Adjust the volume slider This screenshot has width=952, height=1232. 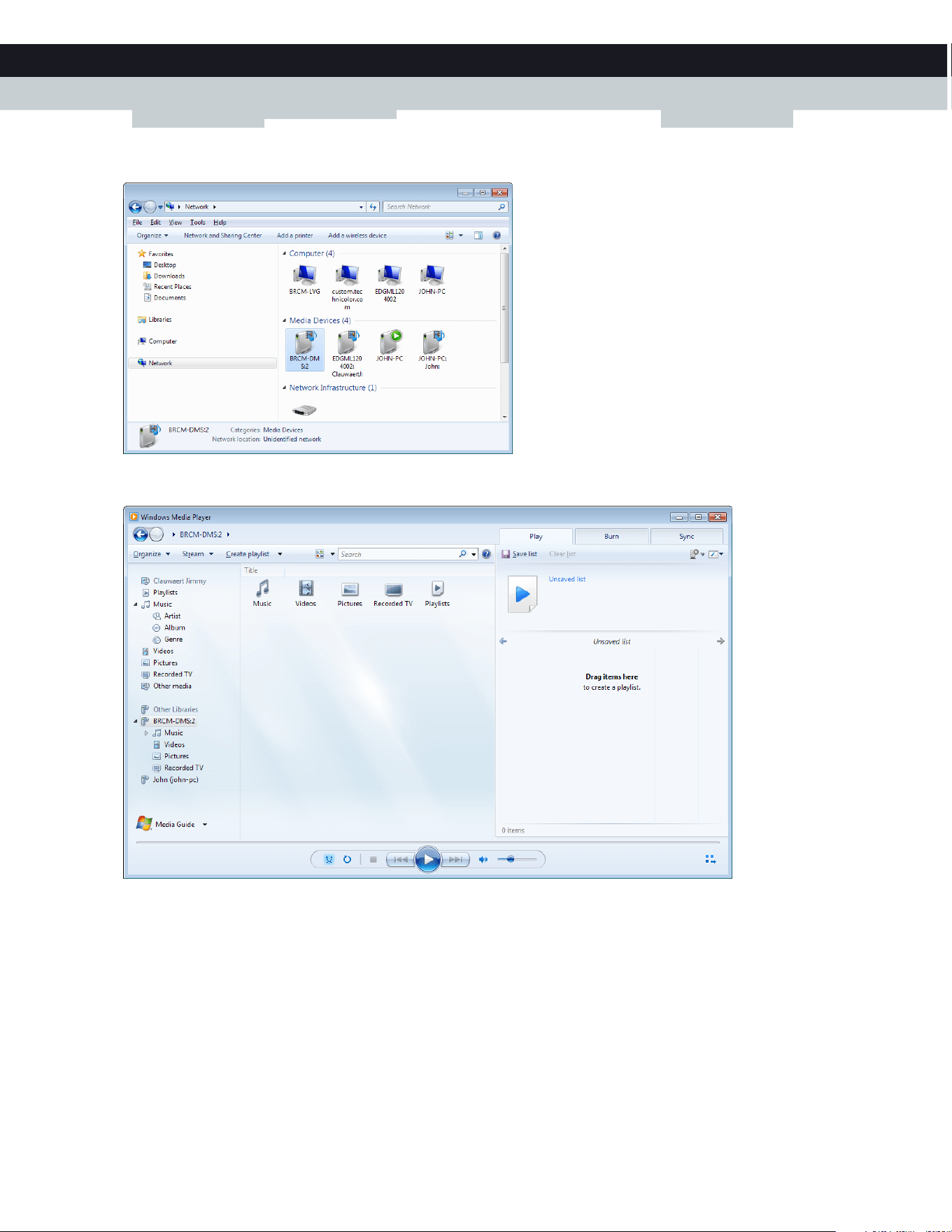(x=517, y=859)
